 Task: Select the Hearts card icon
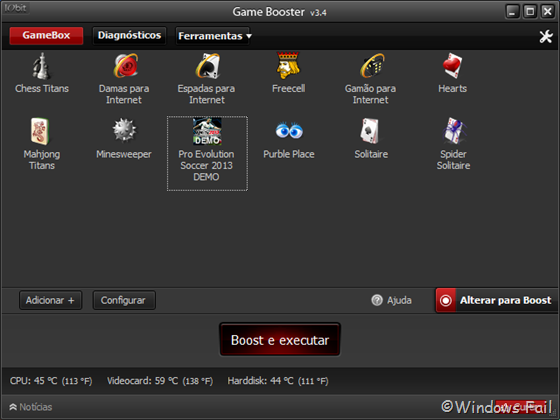pyautogui.click(x=452, y=66)
